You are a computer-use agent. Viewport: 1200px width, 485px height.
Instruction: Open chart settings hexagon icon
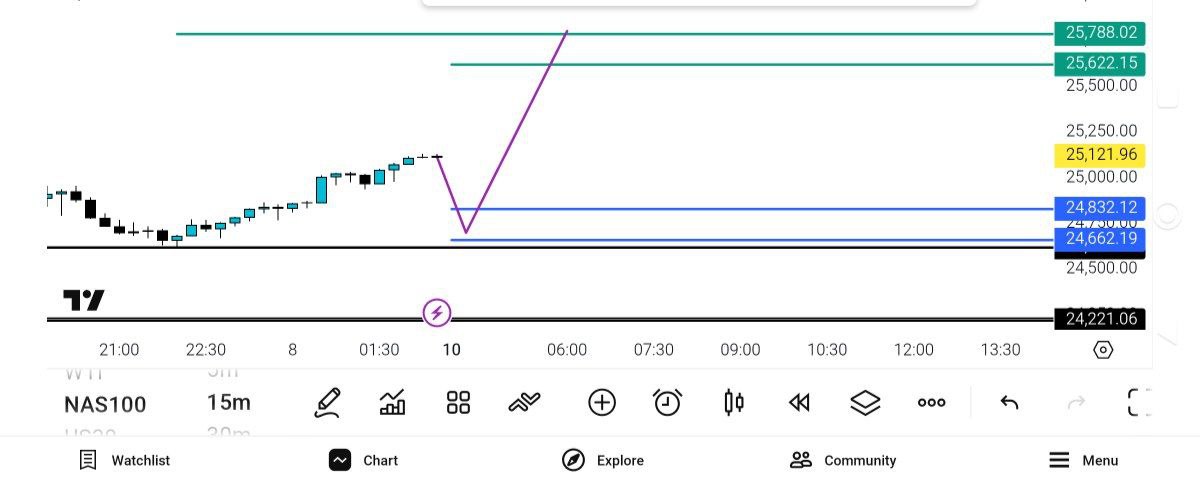click(1103, 350)
